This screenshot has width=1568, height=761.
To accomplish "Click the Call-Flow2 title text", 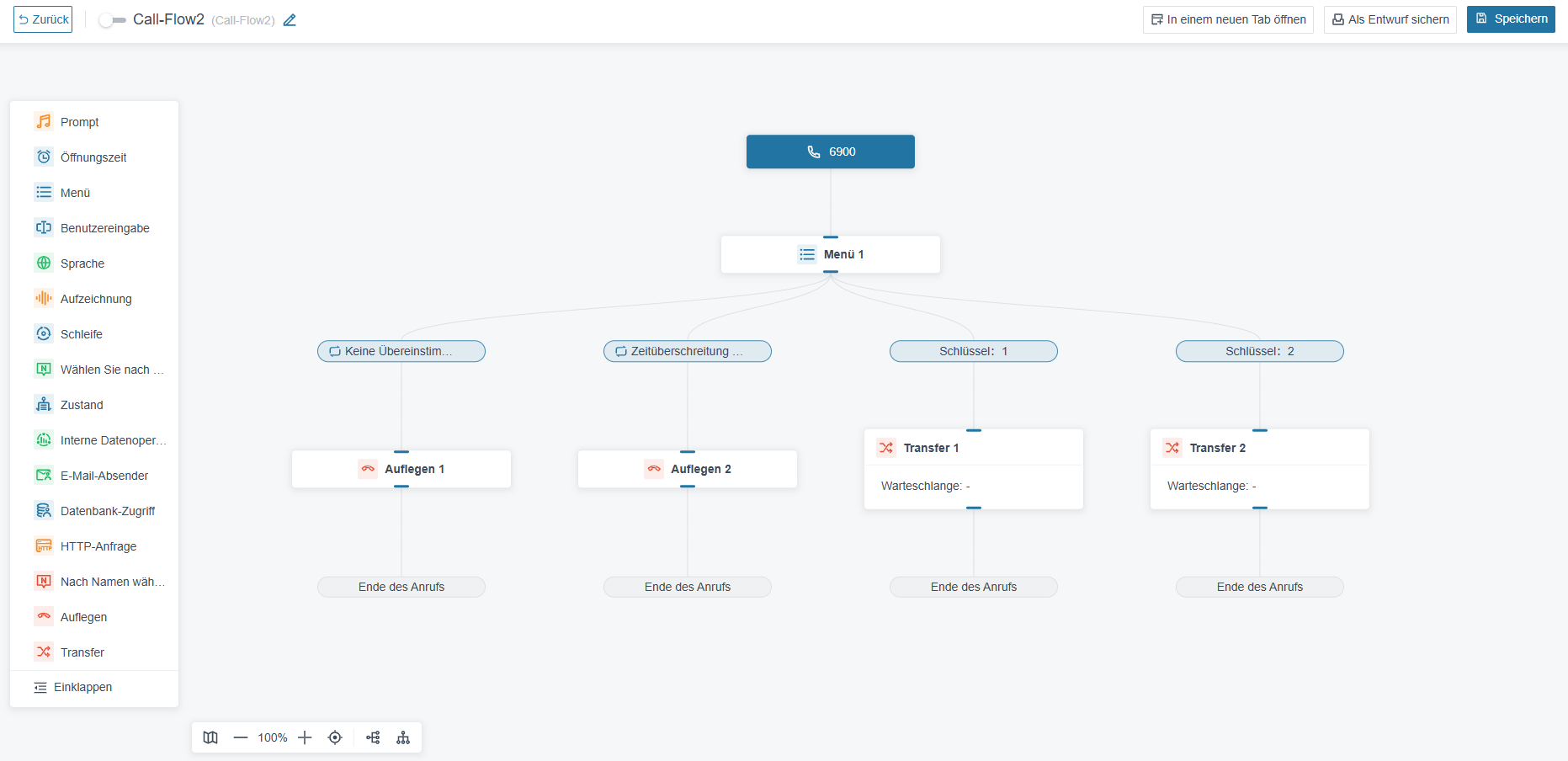I will 168,19.
